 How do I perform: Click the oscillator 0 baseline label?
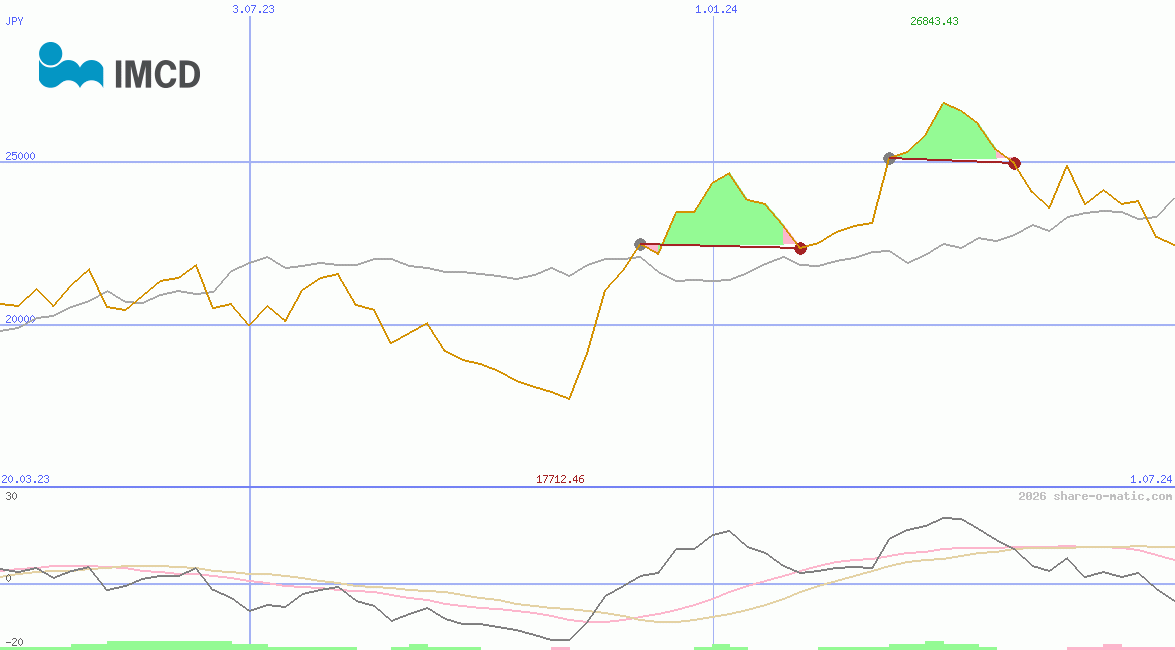(8, 578)
